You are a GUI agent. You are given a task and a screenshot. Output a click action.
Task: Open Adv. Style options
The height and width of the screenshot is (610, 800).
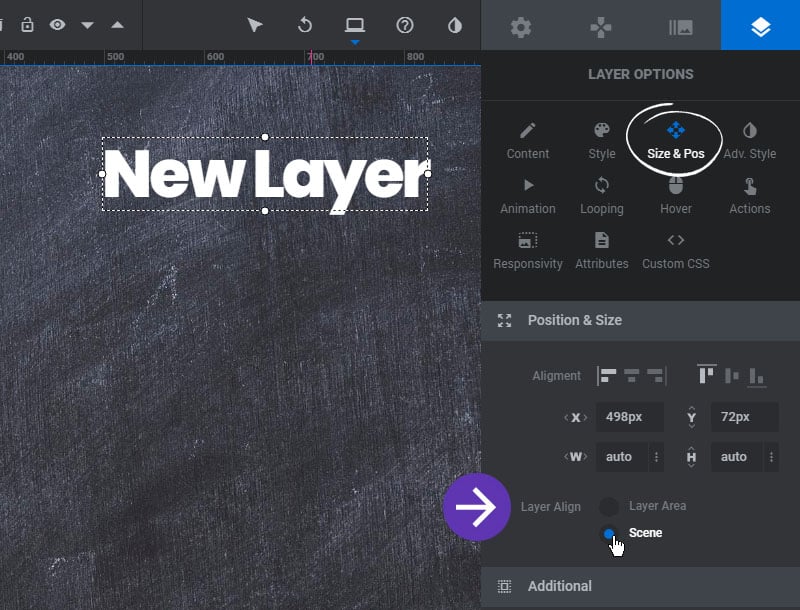(749, 141)
